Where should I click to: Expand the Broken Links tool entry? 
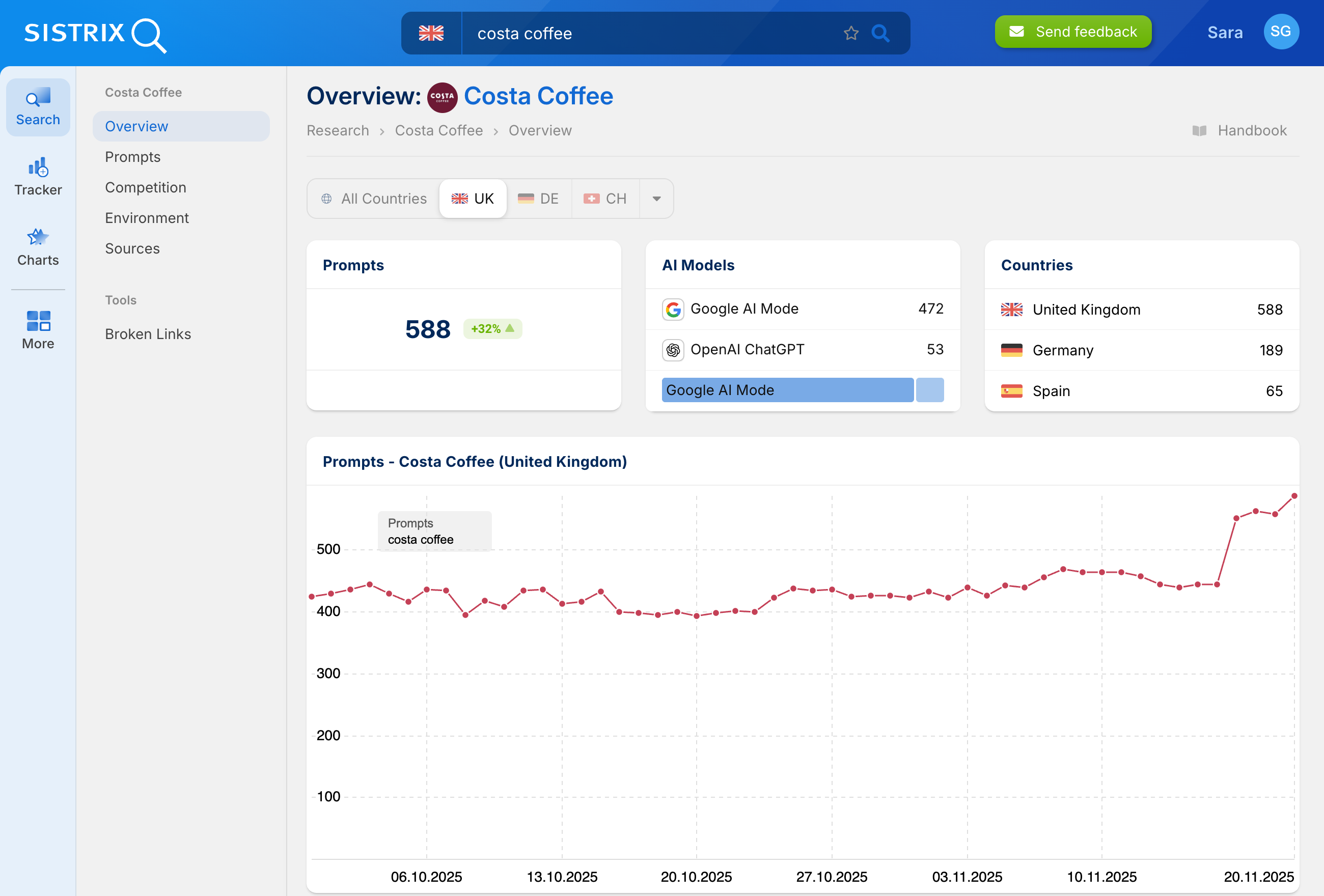tap(148, 334)
